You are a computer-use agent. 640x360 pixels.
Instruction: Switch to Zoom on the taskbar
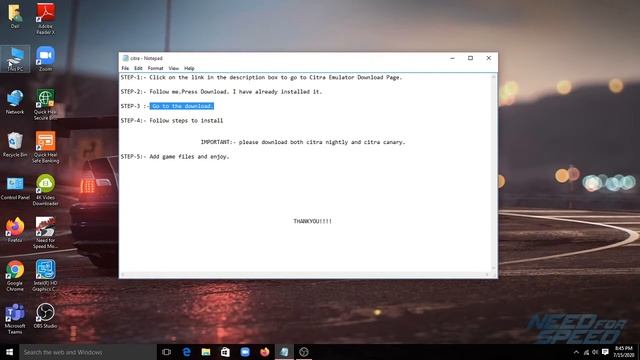pyautogui.click(x=245, y=352)
